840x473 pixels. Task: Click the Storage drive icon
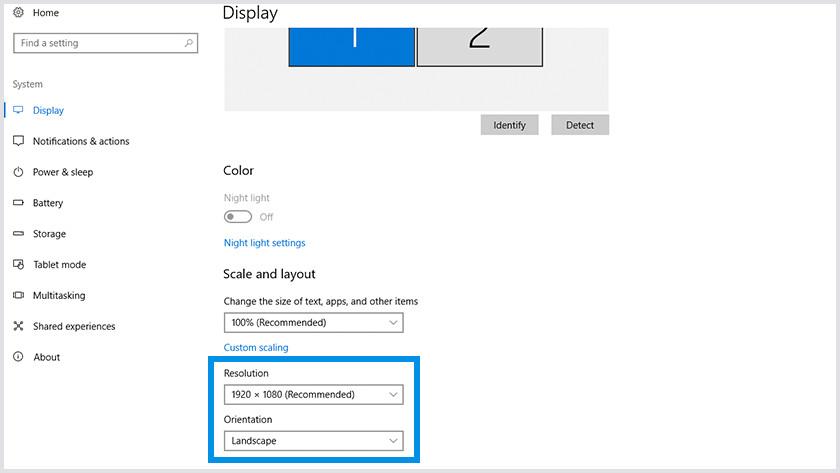18,234
